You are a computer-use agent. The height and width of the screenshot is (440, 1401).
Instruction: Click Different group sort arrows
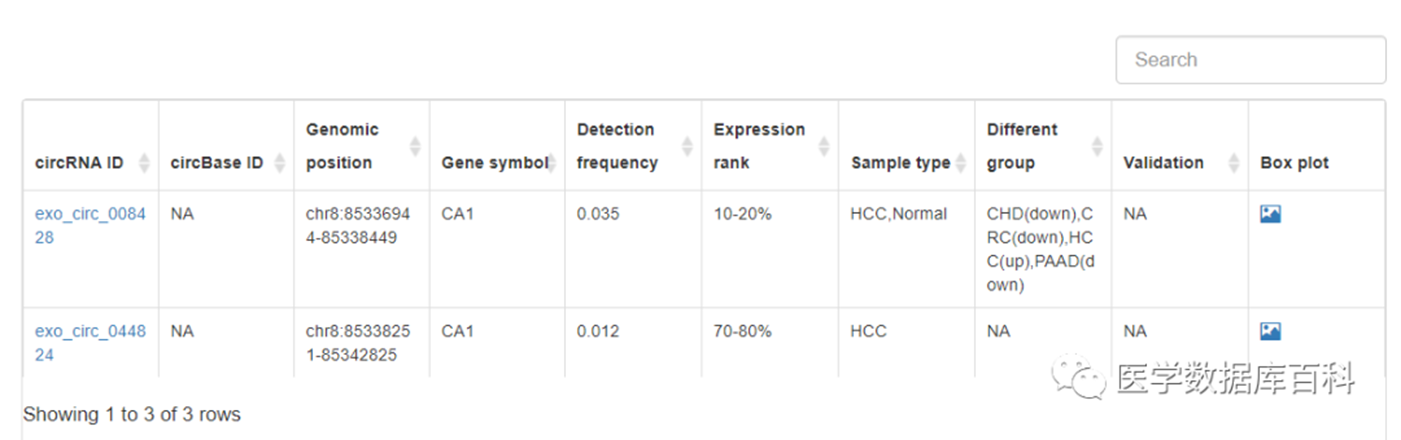click(x=1097, y=146)
